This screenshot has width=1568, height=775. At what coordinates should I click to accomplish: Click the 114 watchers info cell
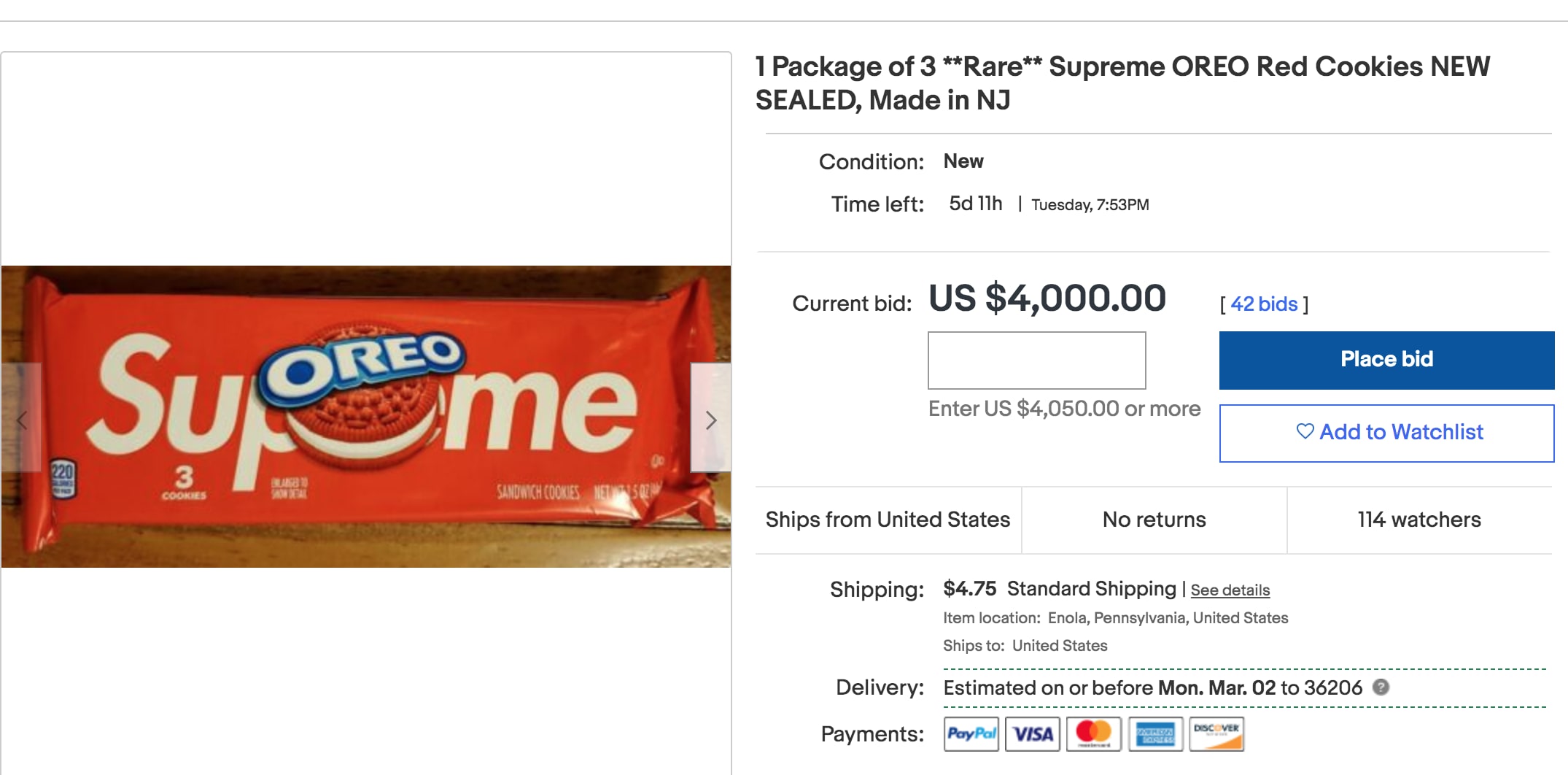[x=1418, y=520]
